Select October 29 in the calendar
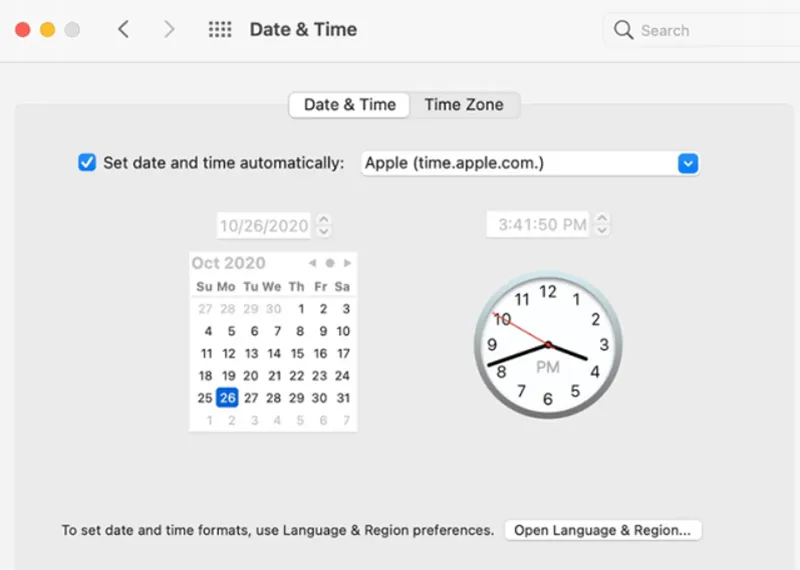The image size is (800, 570). click(296, 398)
